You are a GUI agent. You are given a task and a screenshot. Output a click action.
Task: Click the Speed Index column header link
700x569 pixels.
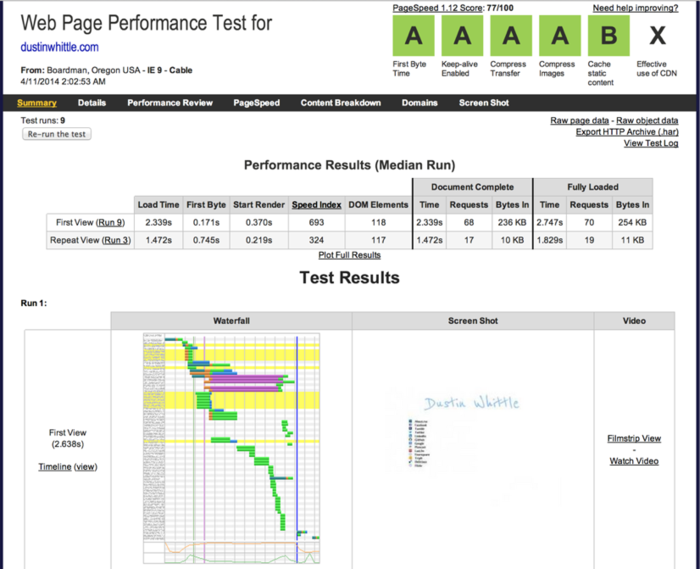click(x=317, y=205)
